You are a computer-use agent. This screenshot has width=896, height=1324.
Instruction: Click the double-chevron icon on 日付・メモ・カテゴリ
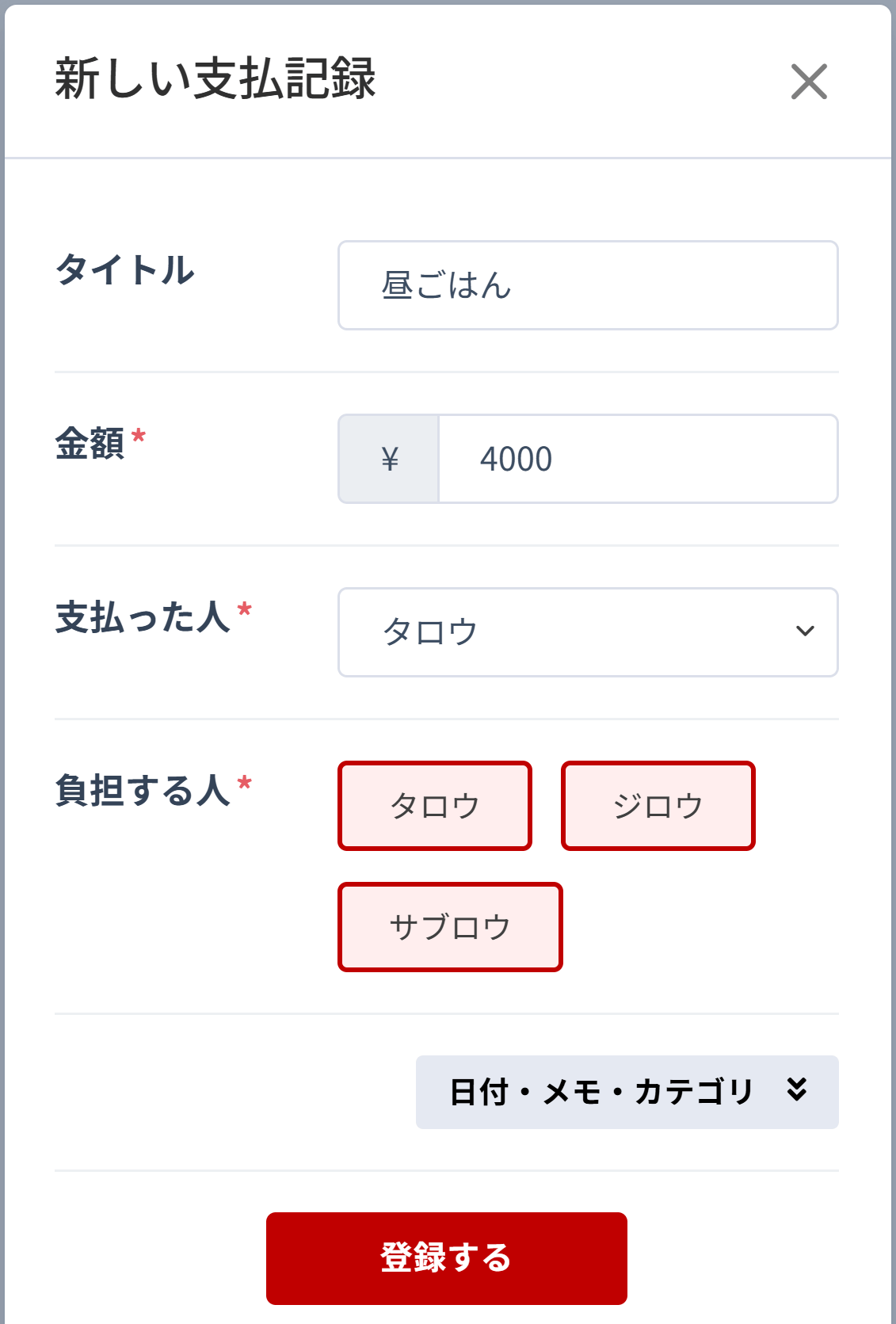tap(799, 1091)
